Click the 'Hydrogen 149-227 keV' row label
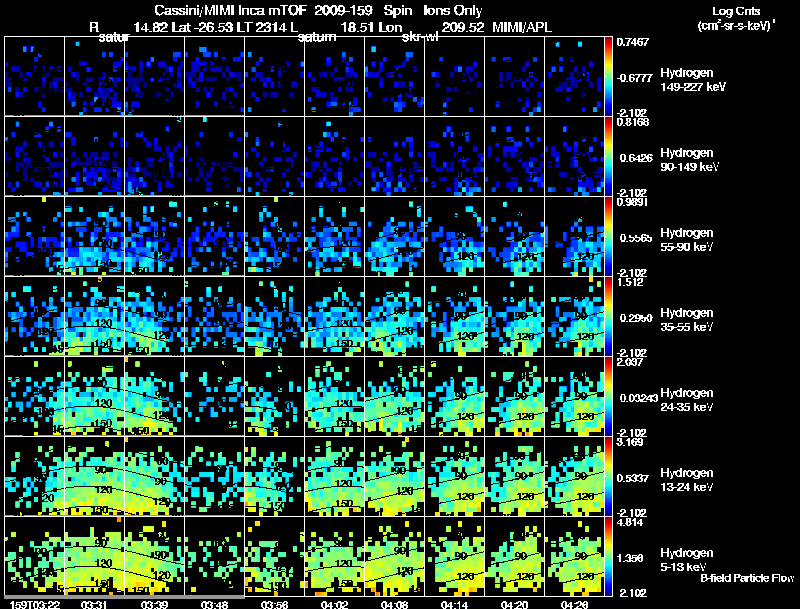This screenshot has width=800, height=609. pyautogui.click(x=692, y=80)
